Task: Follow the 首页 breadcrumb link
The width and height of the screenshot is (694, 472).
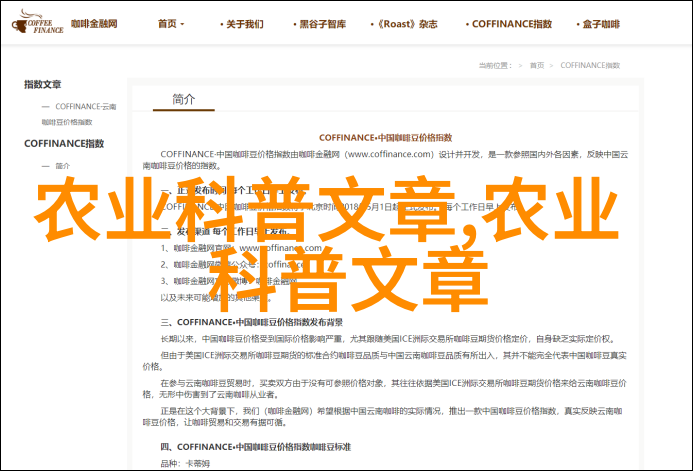Action: click(537, 66)
